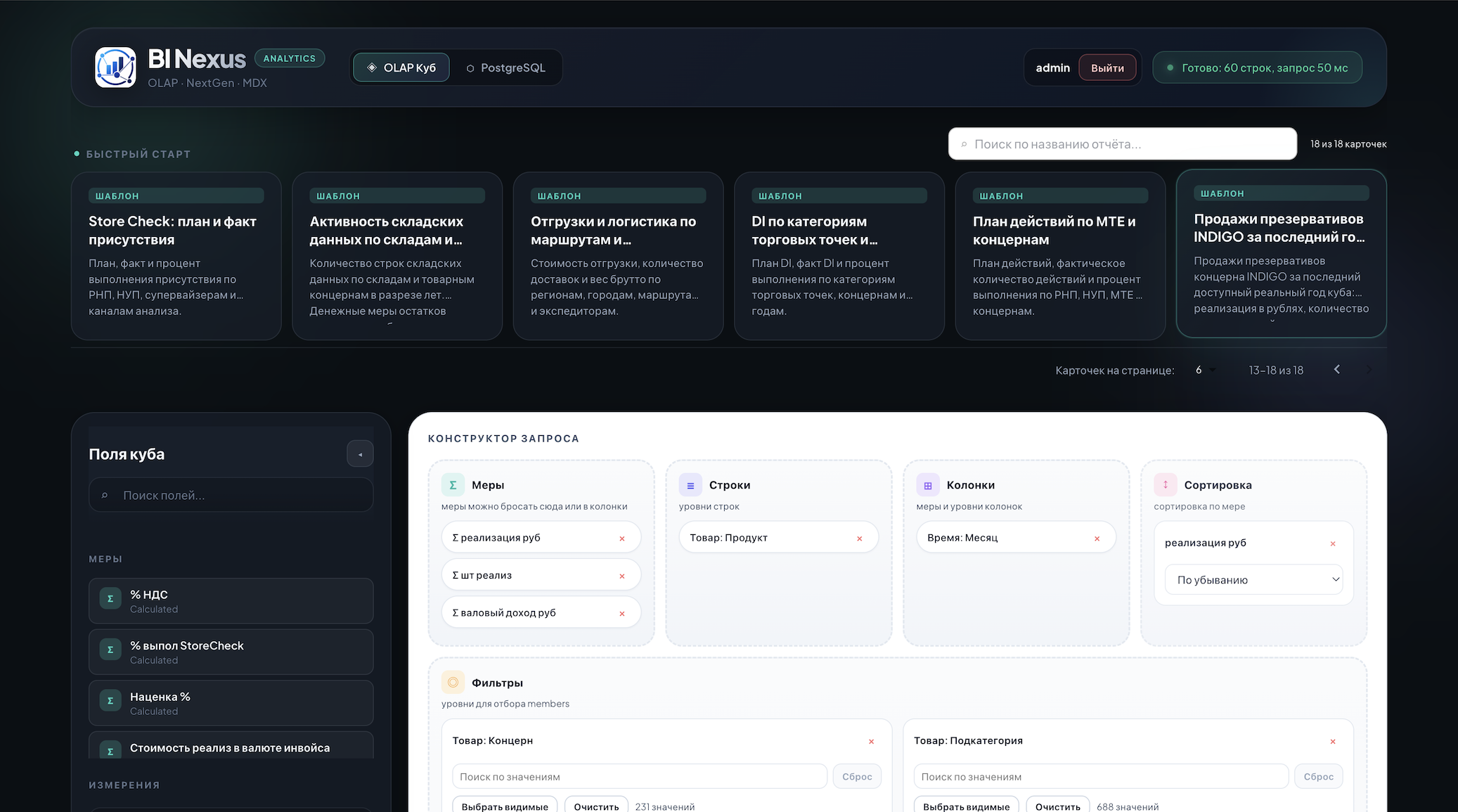Click Очистить in Концерн filter
The image size is (1458, 812).
click(x=596, y=806)
